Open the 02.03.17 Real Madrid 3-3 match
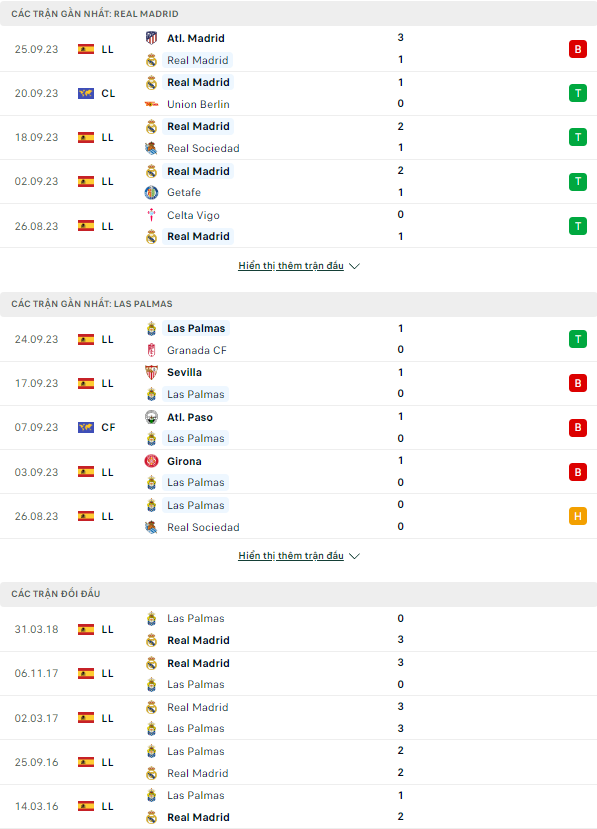The image size is (597, 829). click(x=298, y=718)
